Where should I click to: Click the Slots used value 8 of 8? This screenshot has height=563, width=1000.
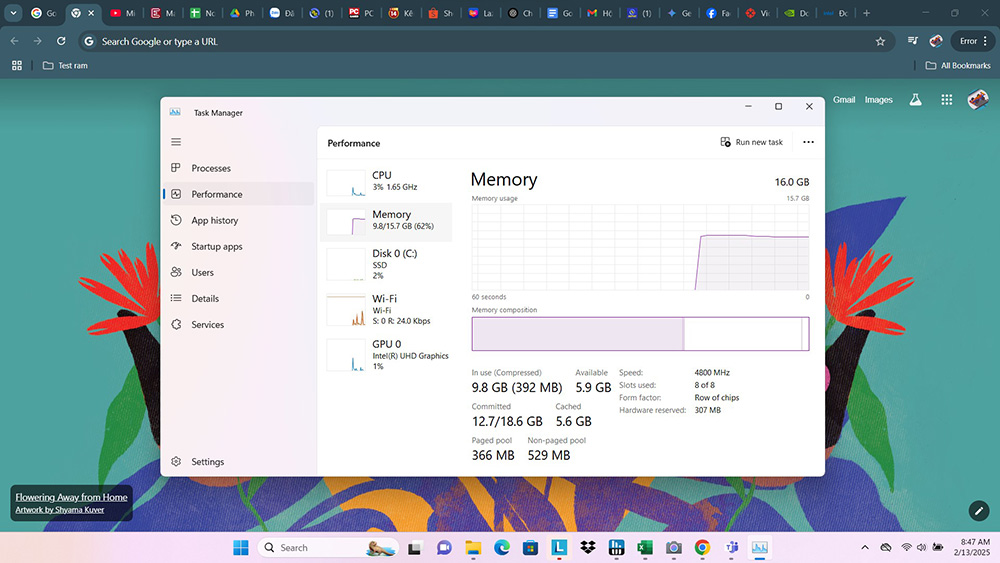(704, 385)
